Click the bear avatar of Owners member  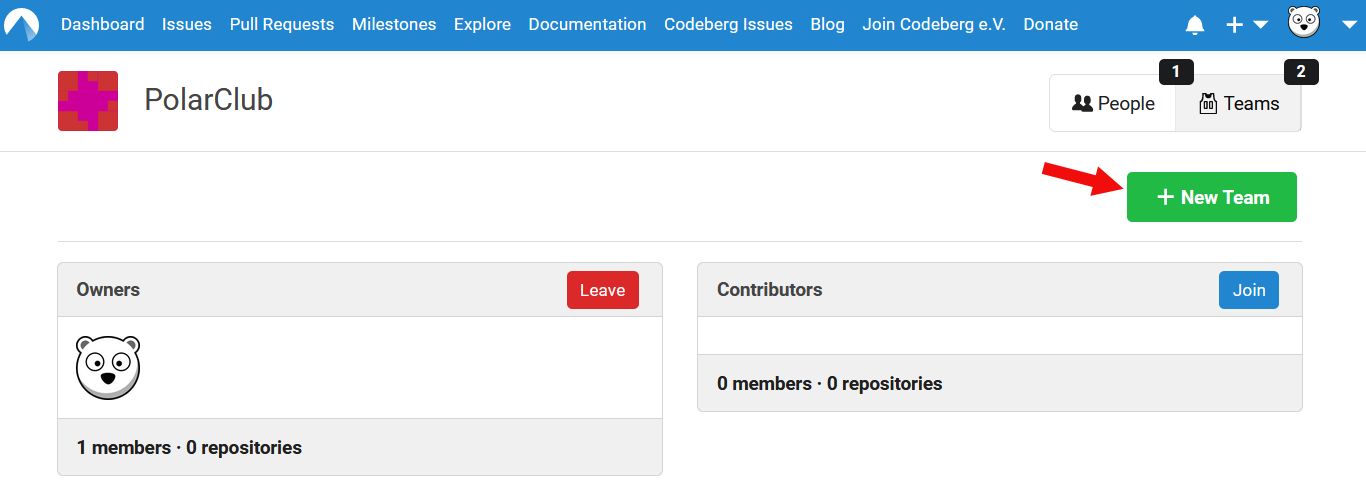coord(108,367)
